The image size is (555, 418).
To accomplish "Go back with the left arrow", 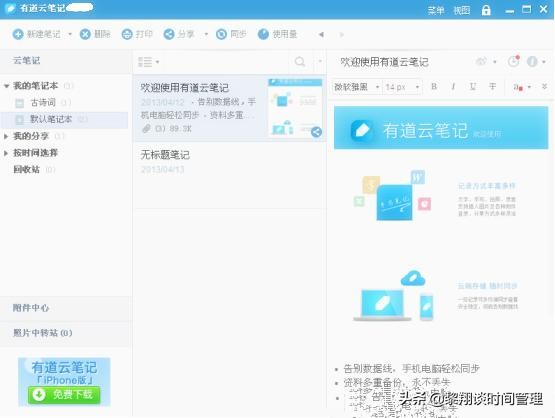I will coord(321,34).
